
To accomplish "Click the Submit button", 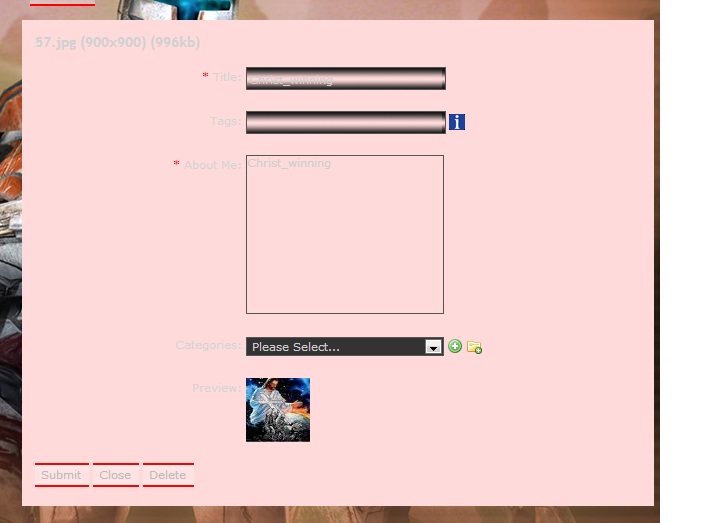I will click(61, 475).
